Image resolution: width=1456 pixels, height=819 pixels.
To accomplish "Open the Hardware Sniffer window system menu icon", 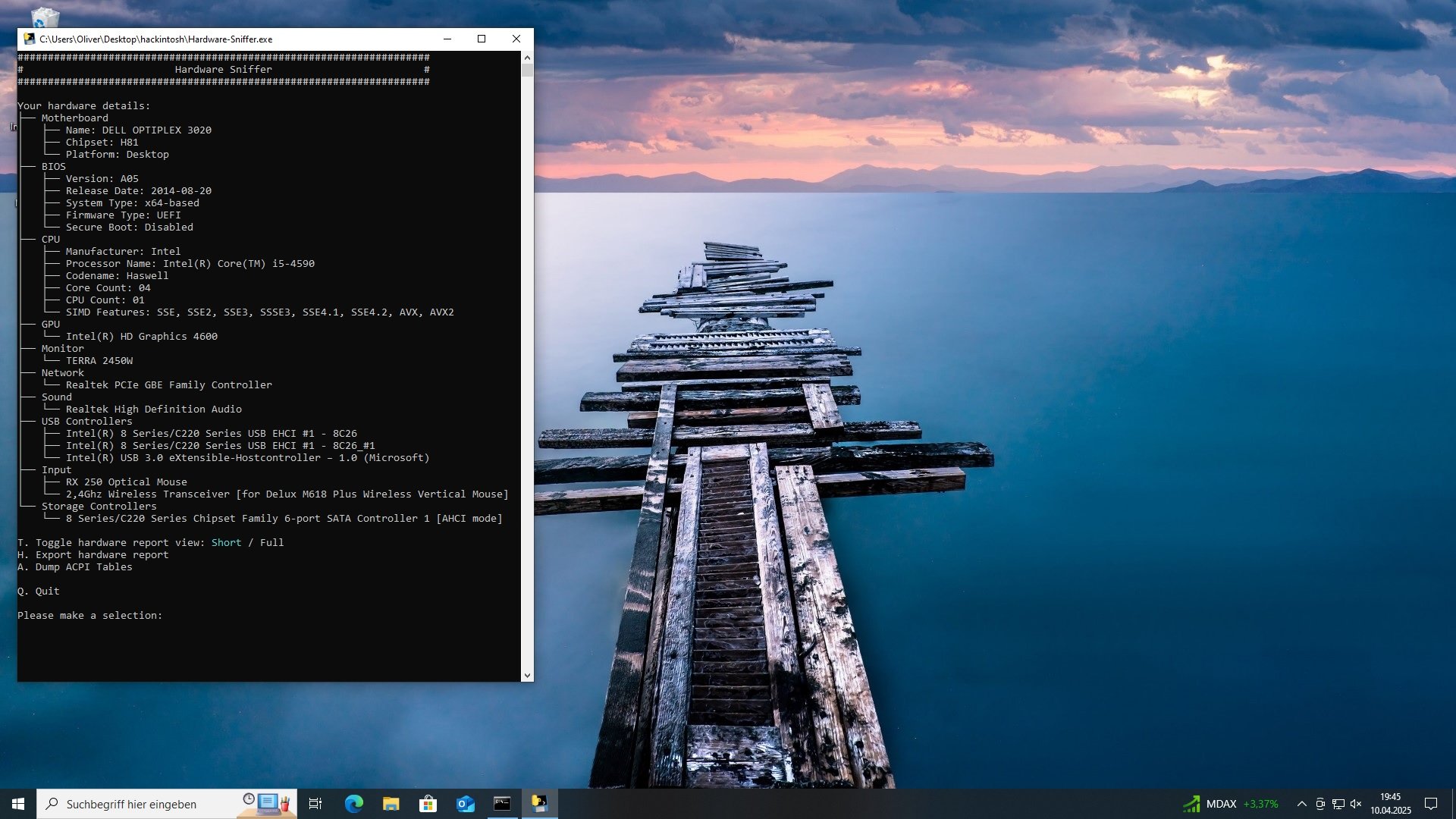I will [x=30, y=39].
